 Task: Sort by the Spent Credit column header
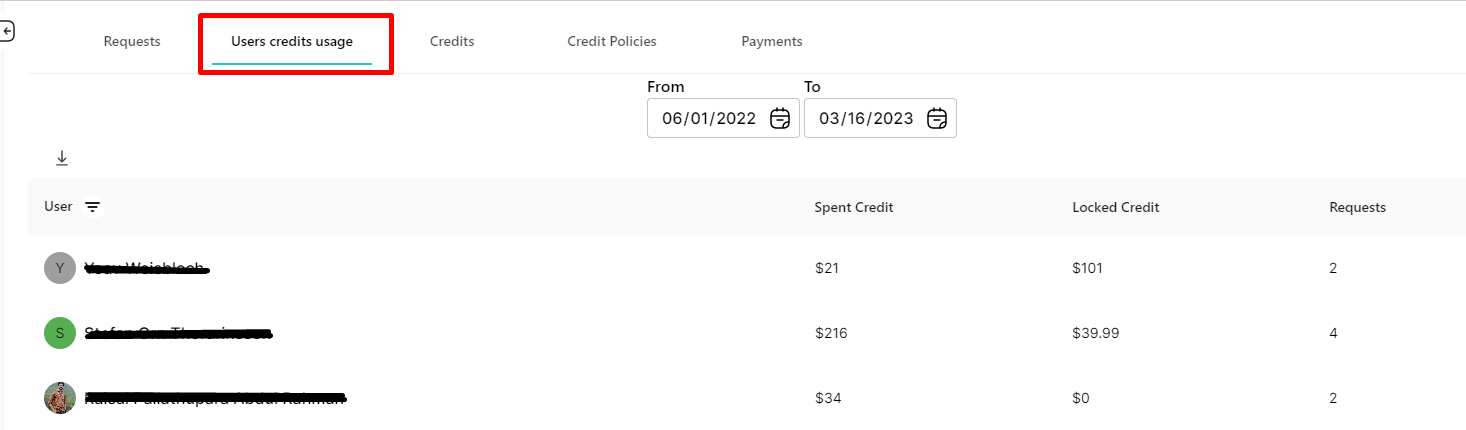point(854,207)
